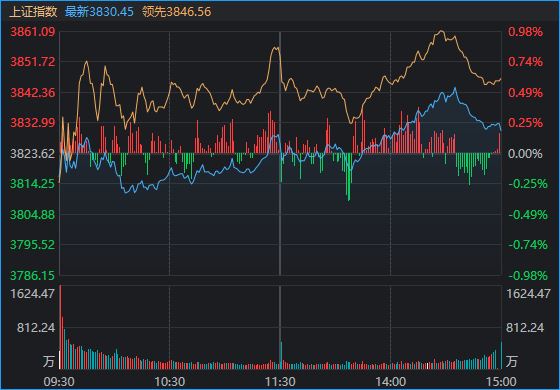Click the 领先3846.56 leading index value
This screenshot has height=390, width=560.
tap(176, 12)
